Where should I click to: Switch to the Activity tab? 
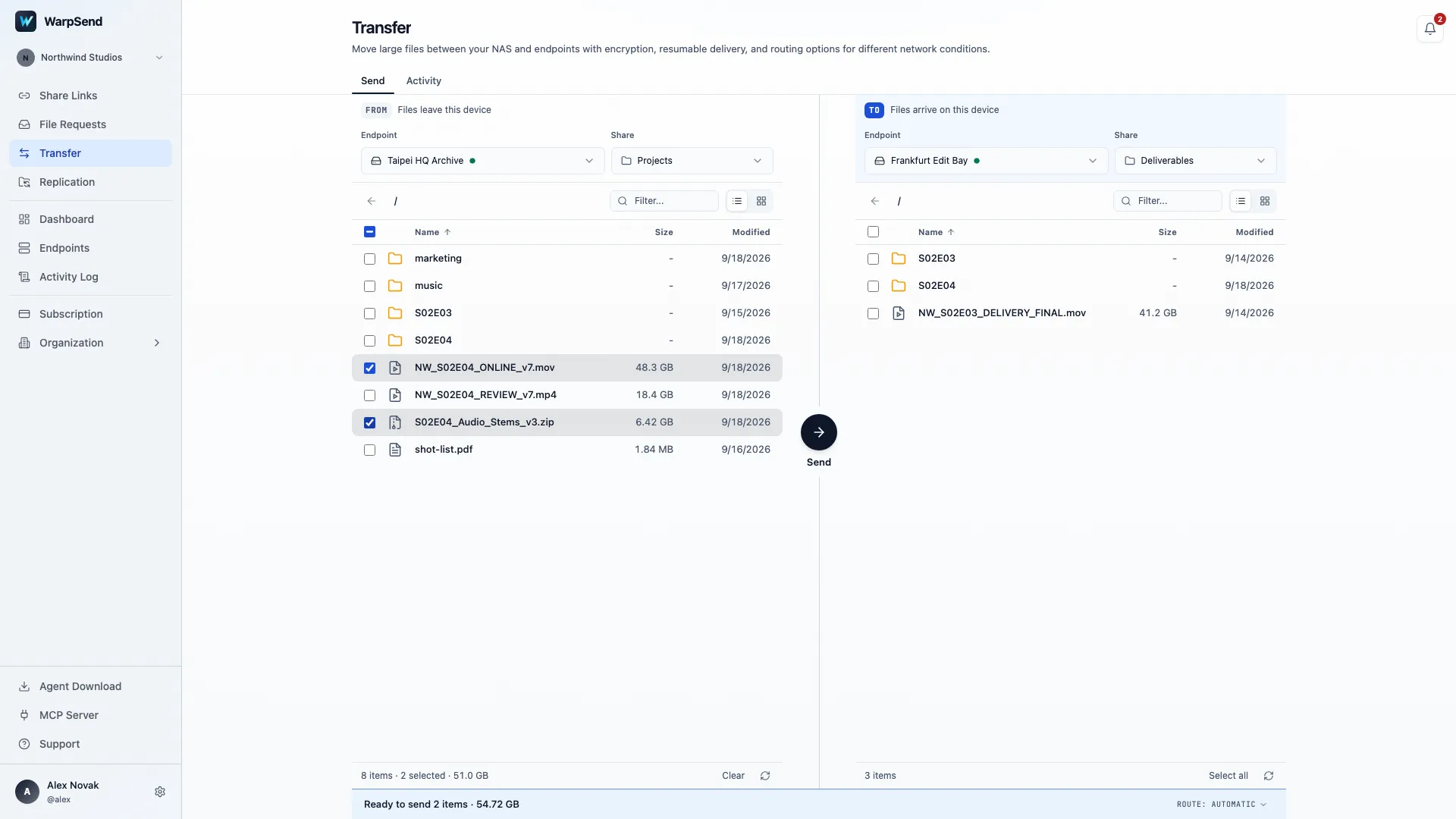coord(423,81)
